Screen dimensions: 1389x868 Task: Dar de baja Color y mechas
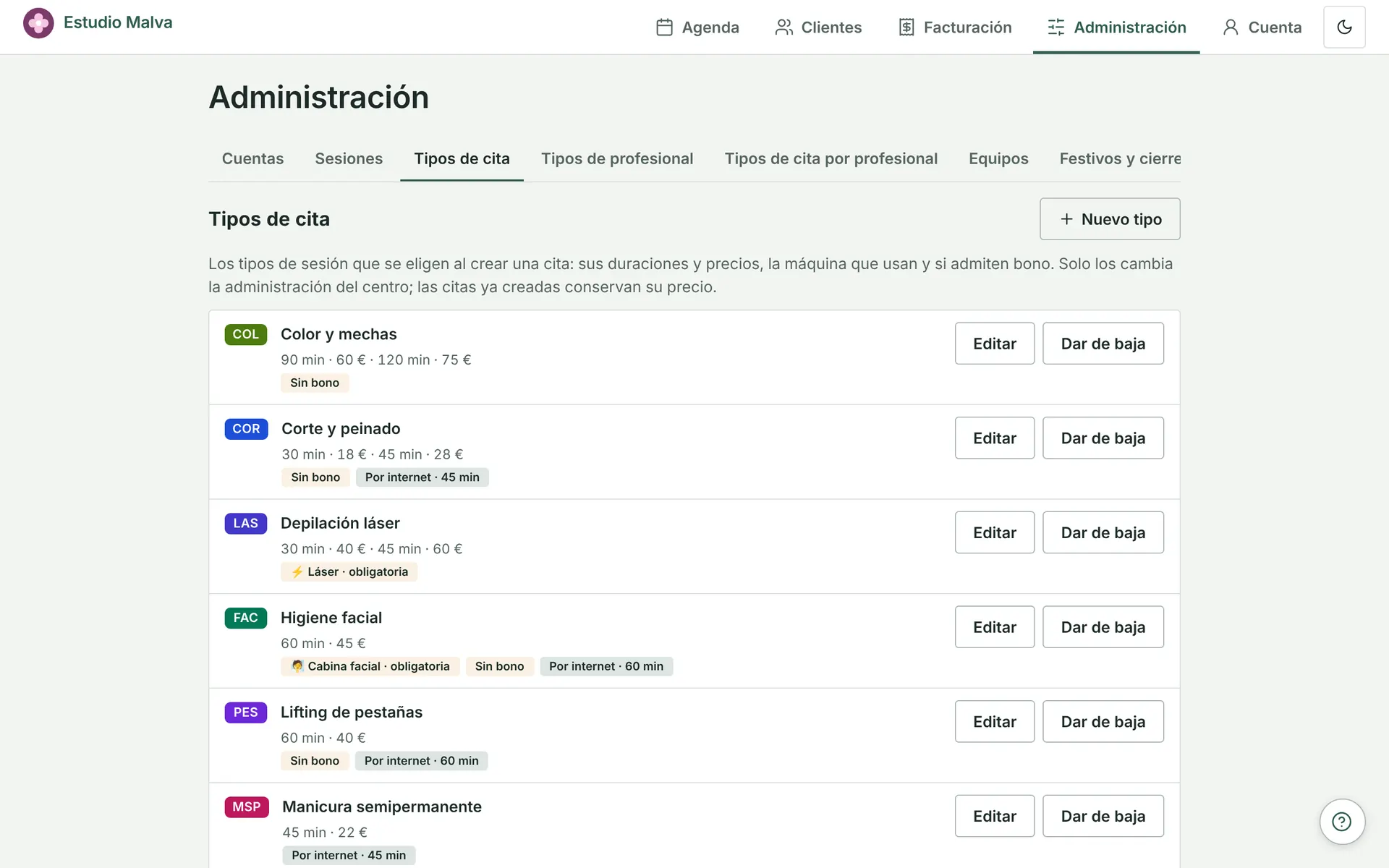1103,344
